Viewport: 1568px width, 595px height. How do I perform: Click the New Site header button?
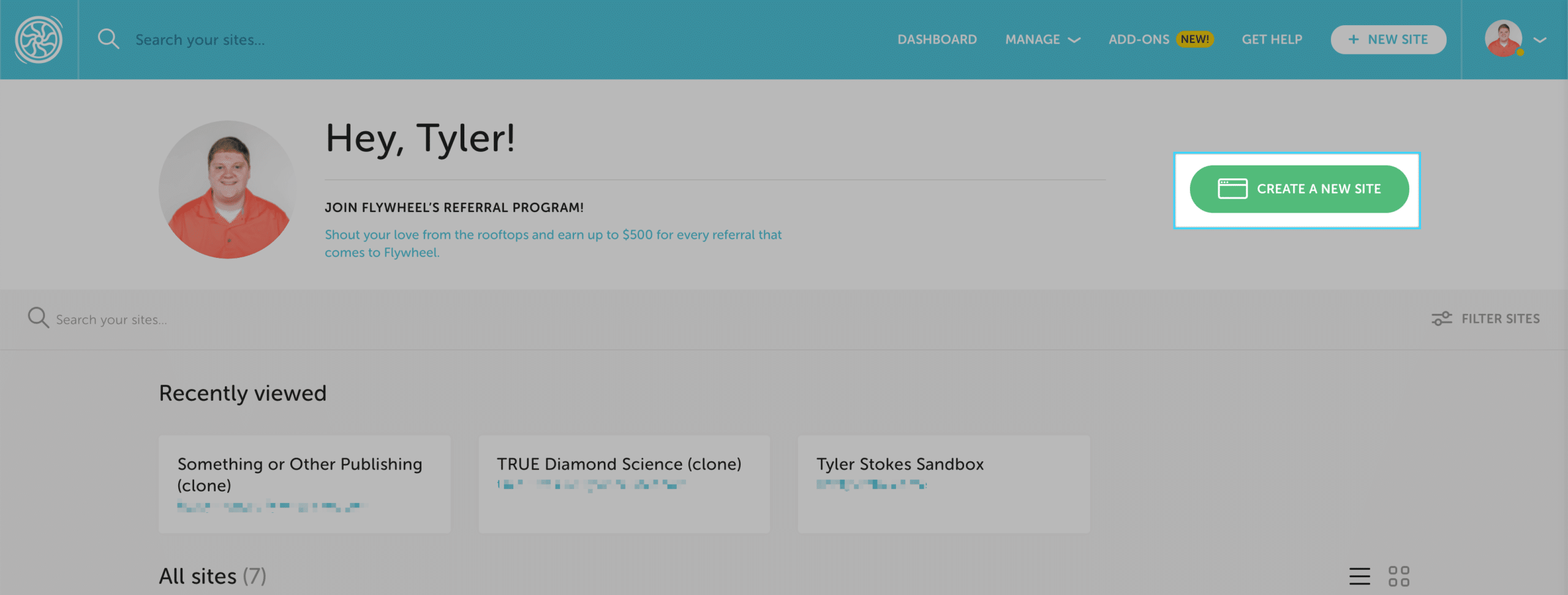point(1389,40)
